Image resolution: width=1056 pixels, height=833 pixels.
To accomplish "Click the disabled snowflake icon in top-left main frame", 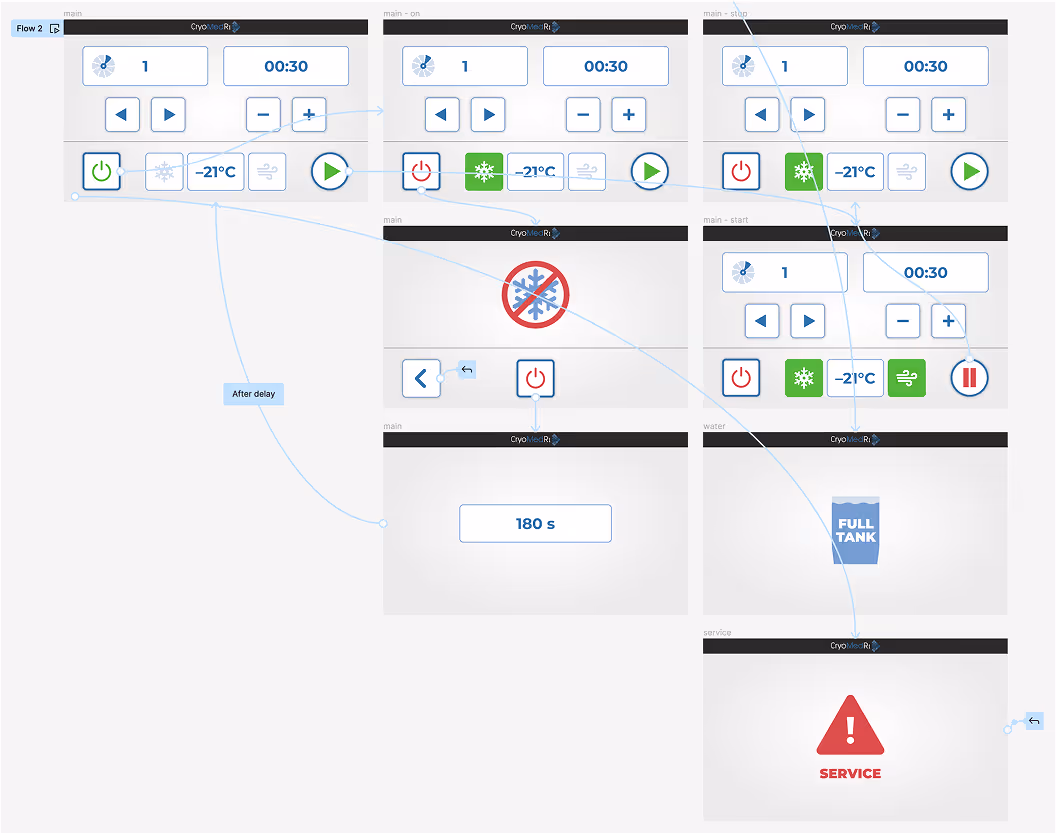I will (164, 172).
